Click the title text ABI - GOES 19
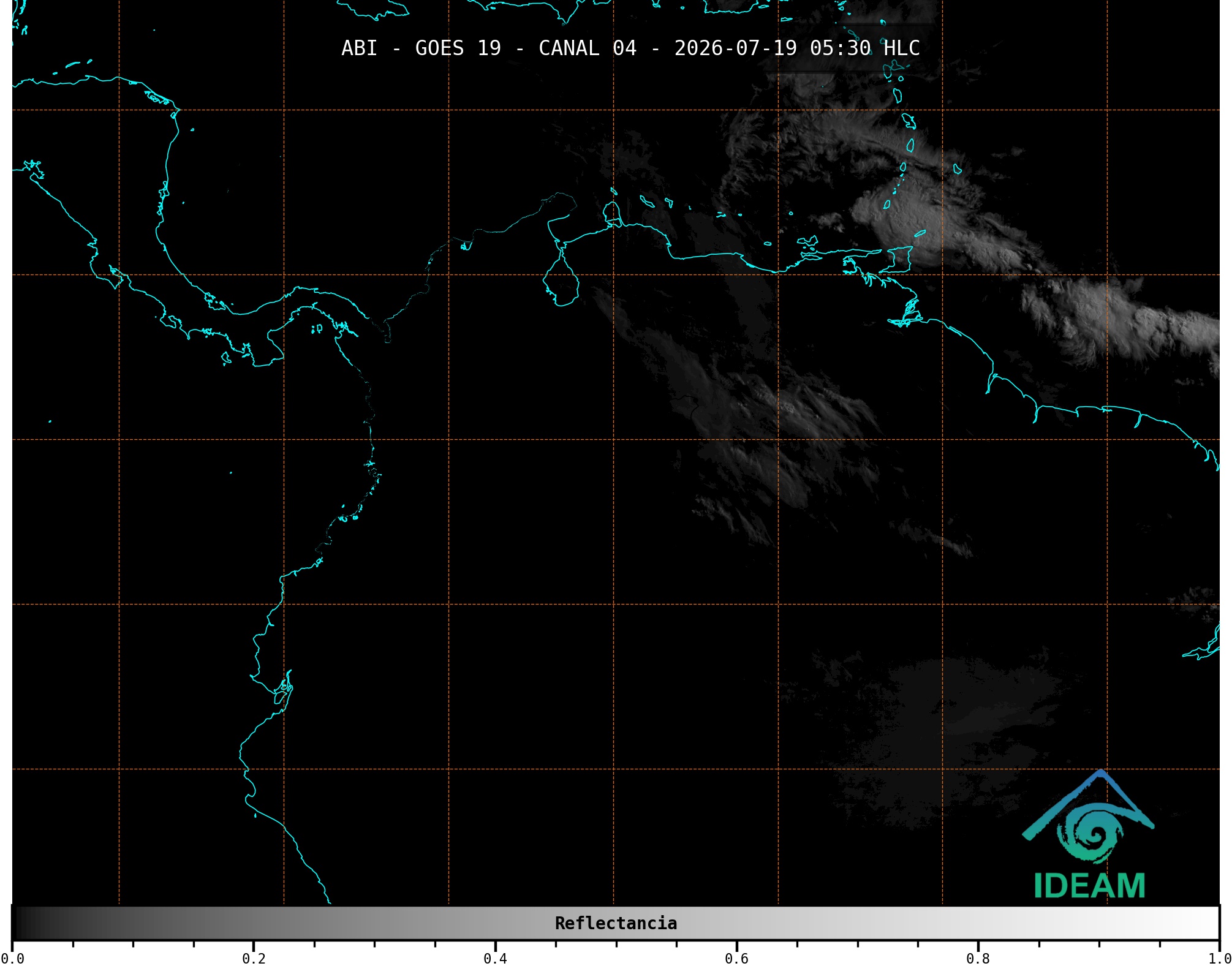Image resolution: width=1232 pixels, height=966 pixels. click(421, 48)
